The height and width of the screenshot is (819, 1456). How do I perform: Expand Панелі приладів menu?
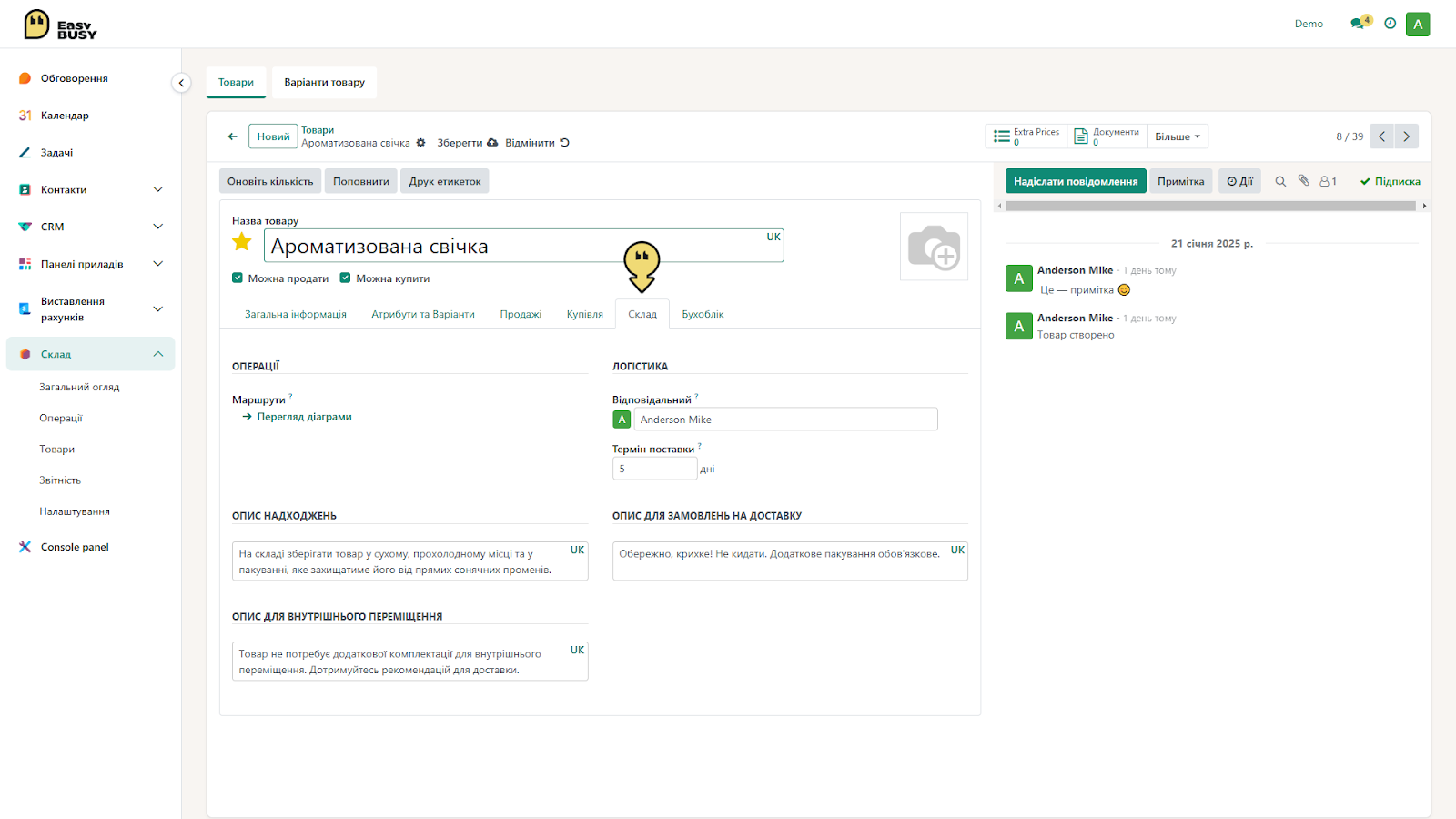(158, 264)
